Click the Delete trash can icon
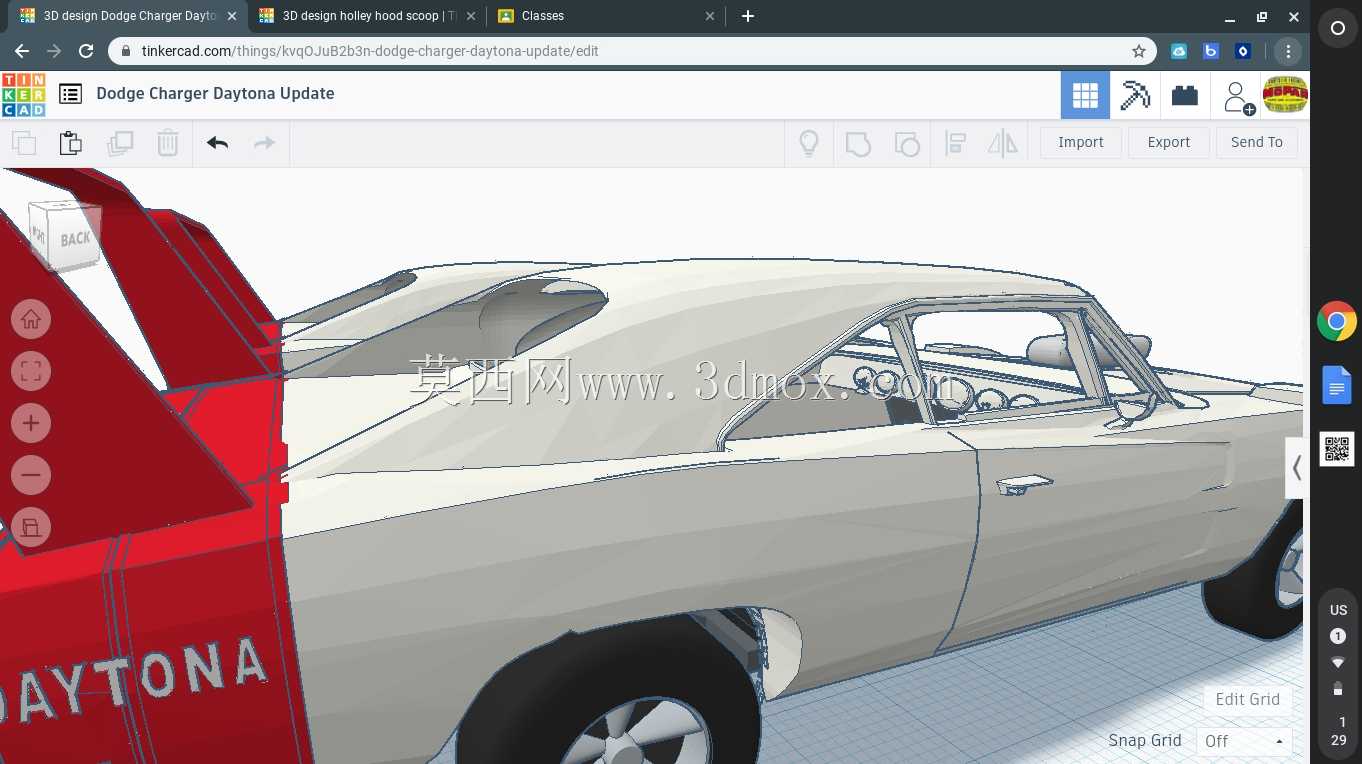The height and width of the screenshot is (764, 1362). 168,143
